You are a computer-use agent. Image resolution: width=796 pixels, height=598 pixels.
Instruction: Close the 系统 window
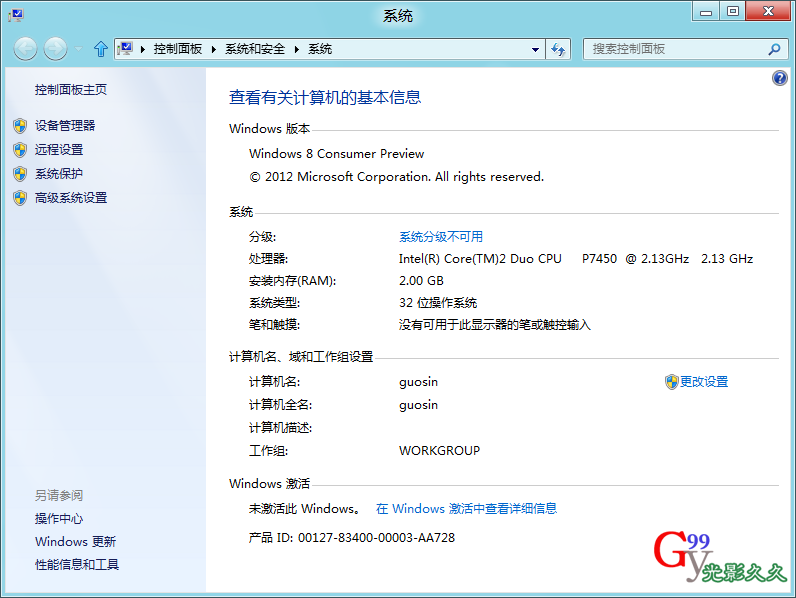(769, 11)
